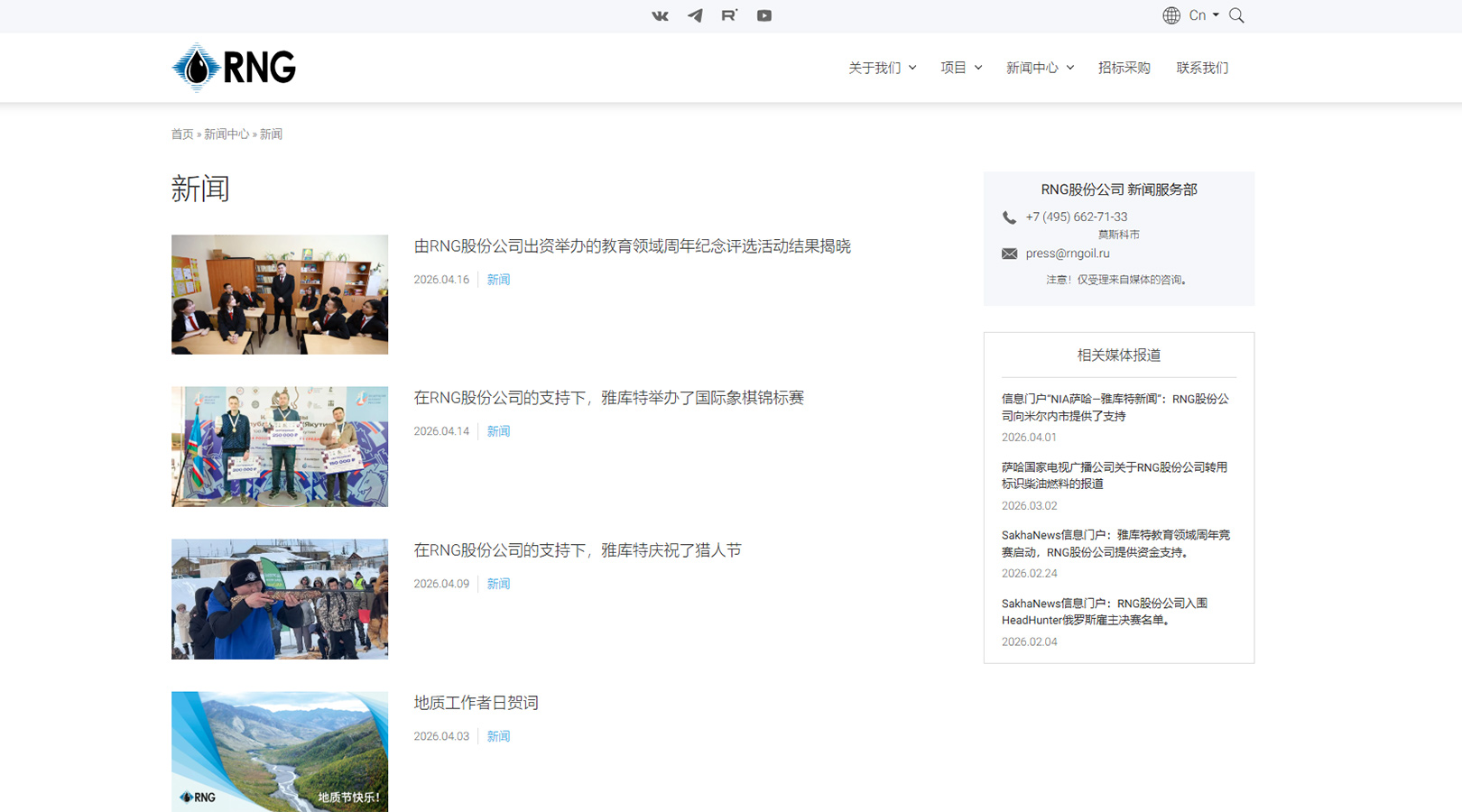Image resolution: width=1462 pixels, height=812 pixels.
Task: Go home via the RNG logo
Action: point(234,68)
